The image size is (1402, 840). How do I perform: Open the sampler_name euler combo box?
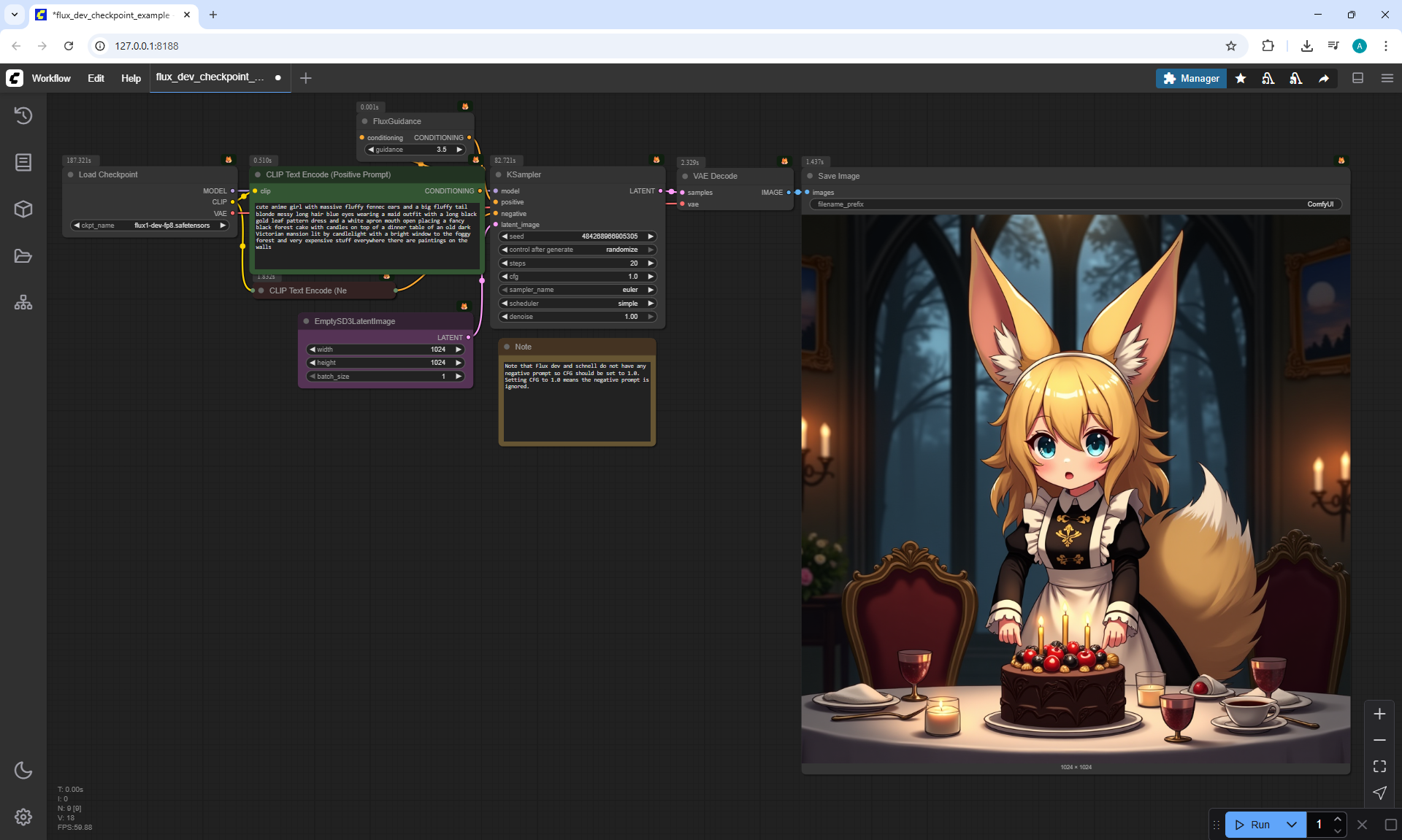[x=577, y=290]
